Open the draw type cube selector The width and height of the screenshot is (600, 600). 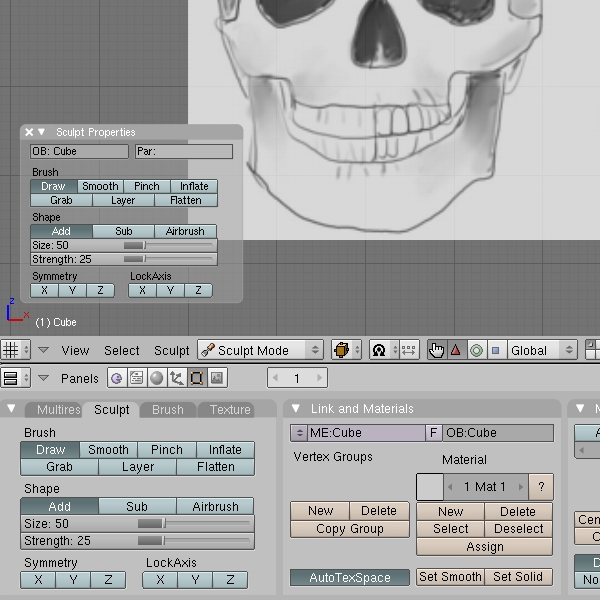(x=346, y=350)
